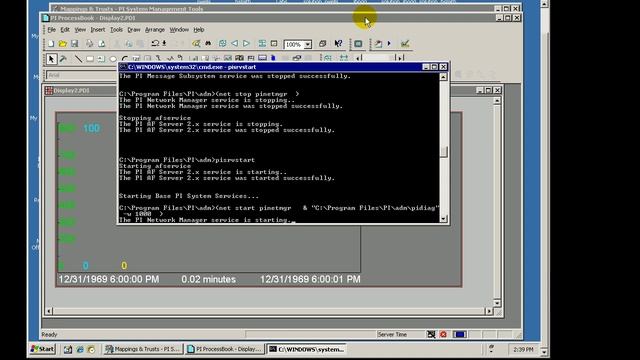Click right step arrow of the time slider
This screenshot has height=360, width=640.
[400, 58]
